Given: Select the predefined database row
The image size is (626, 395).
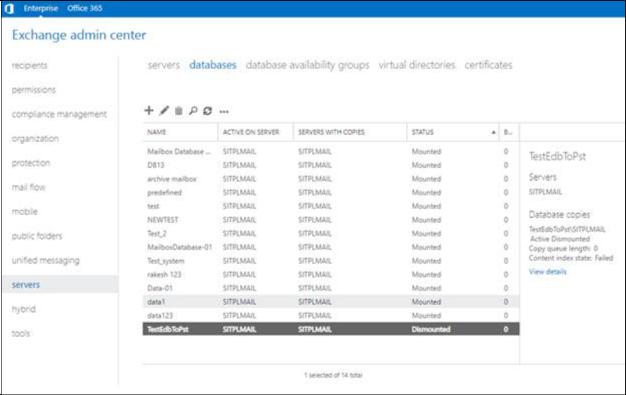Looking at the screenshot, I should tap(331, 193).
